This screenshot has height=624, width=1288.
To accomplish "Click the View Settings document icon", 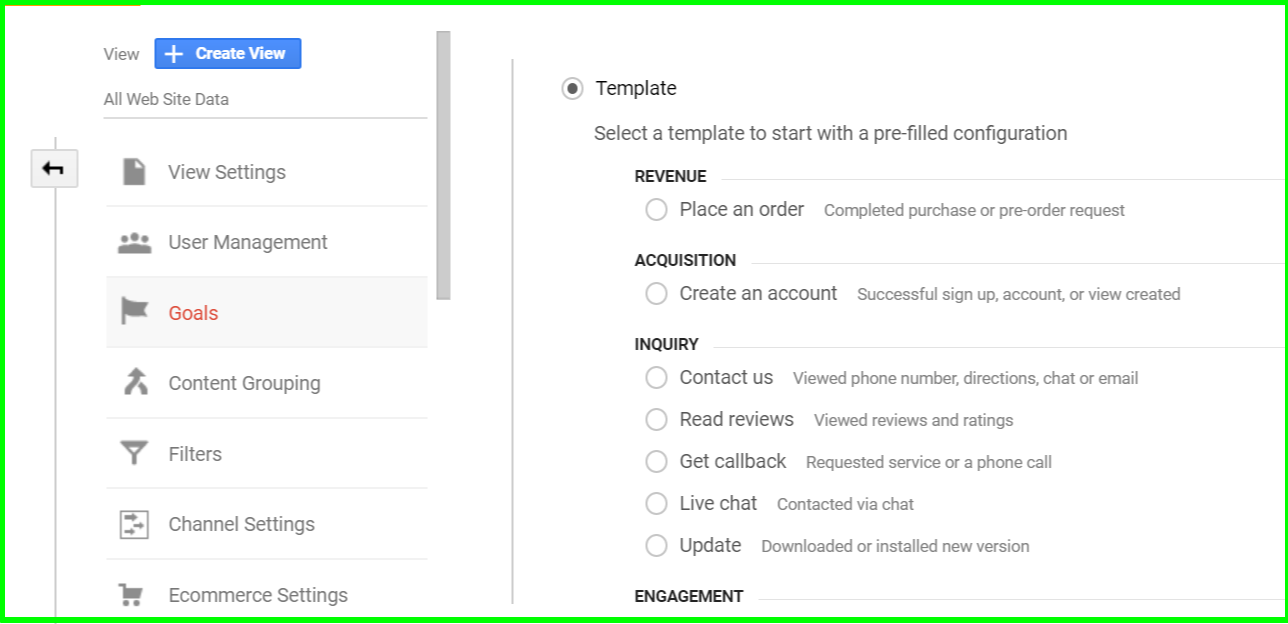I will pos(134,172).
